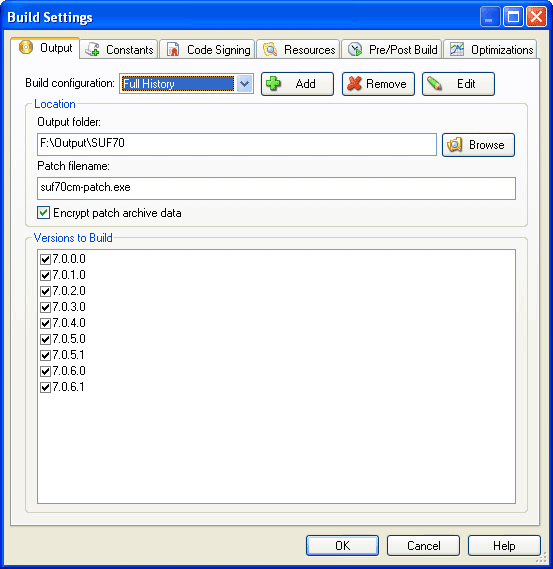Uncheck version 7.0.0.0
Image resolution: width=553 pixels, height=569 pixels.
45,259
